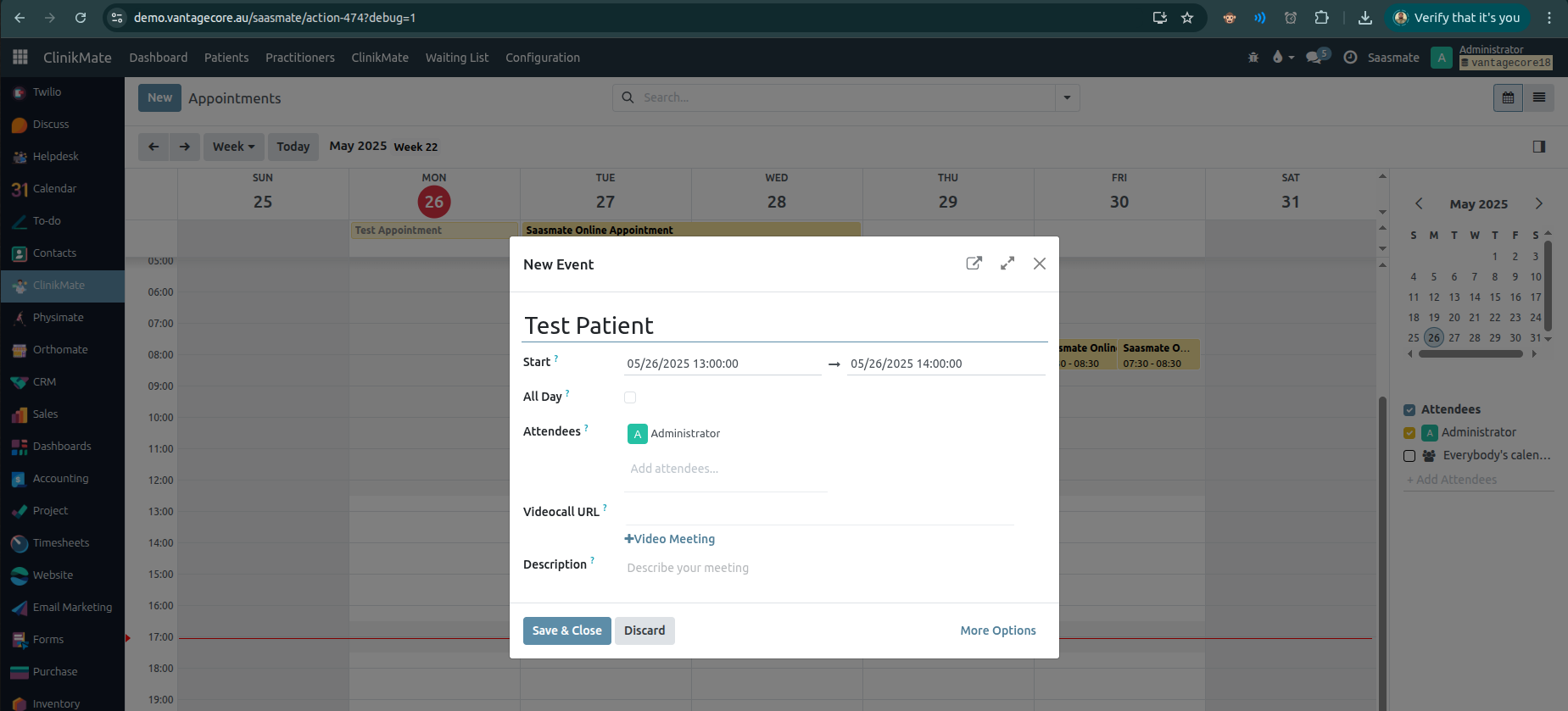Open the Waiting List menu

point(456,58)
